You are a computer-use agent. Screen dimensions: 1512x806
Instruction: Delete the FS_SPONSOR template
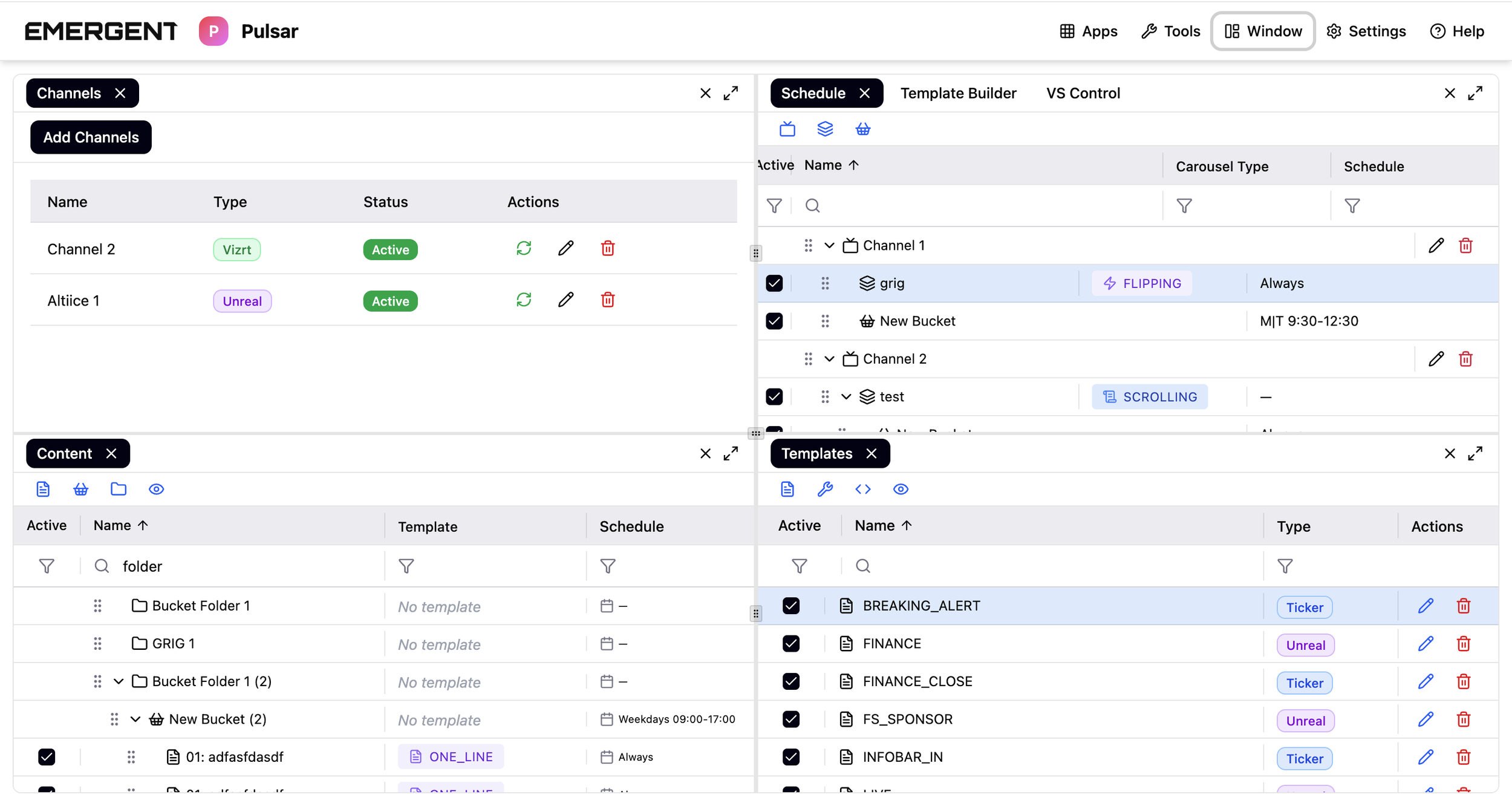coord(1463,719)
